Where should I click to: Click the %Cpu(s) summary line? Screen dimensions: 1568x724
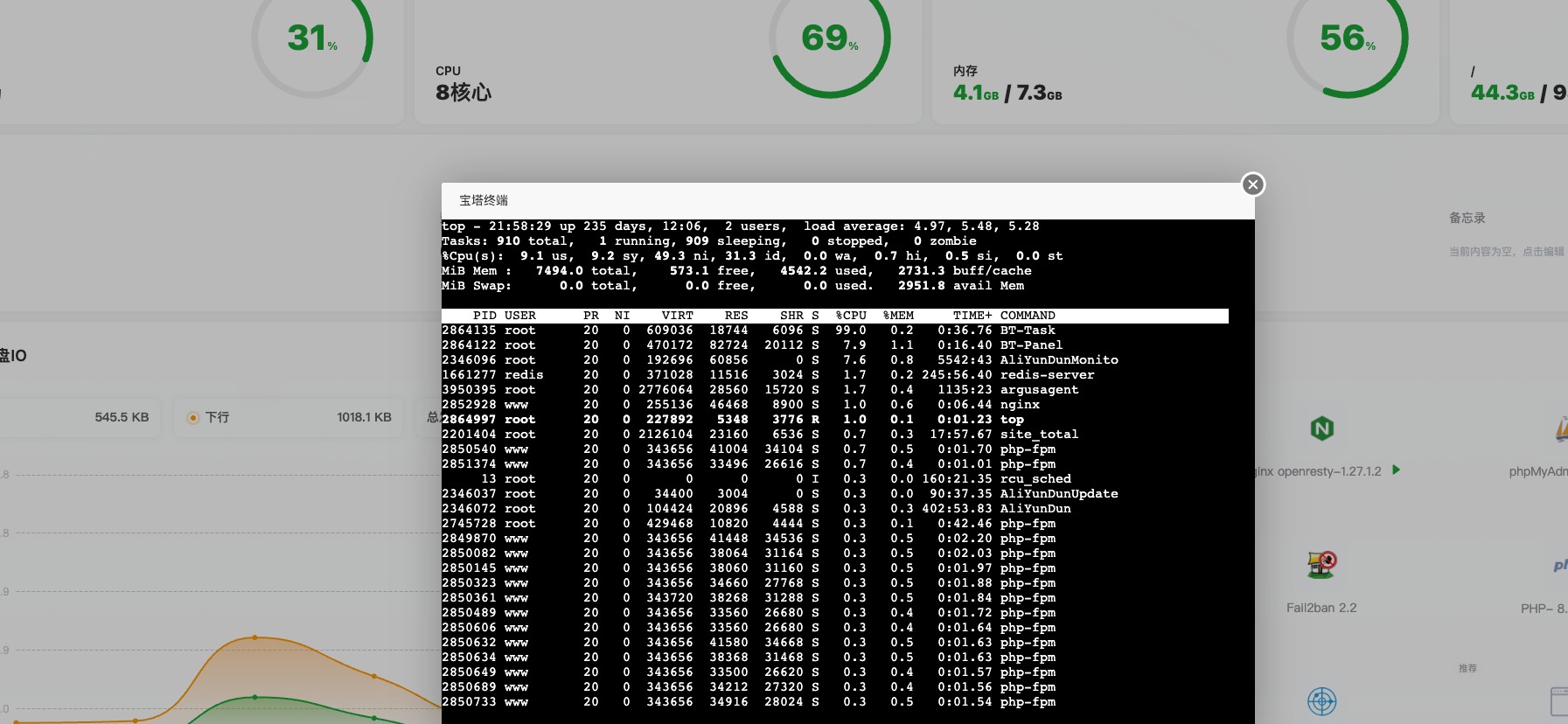pos(752,256)
